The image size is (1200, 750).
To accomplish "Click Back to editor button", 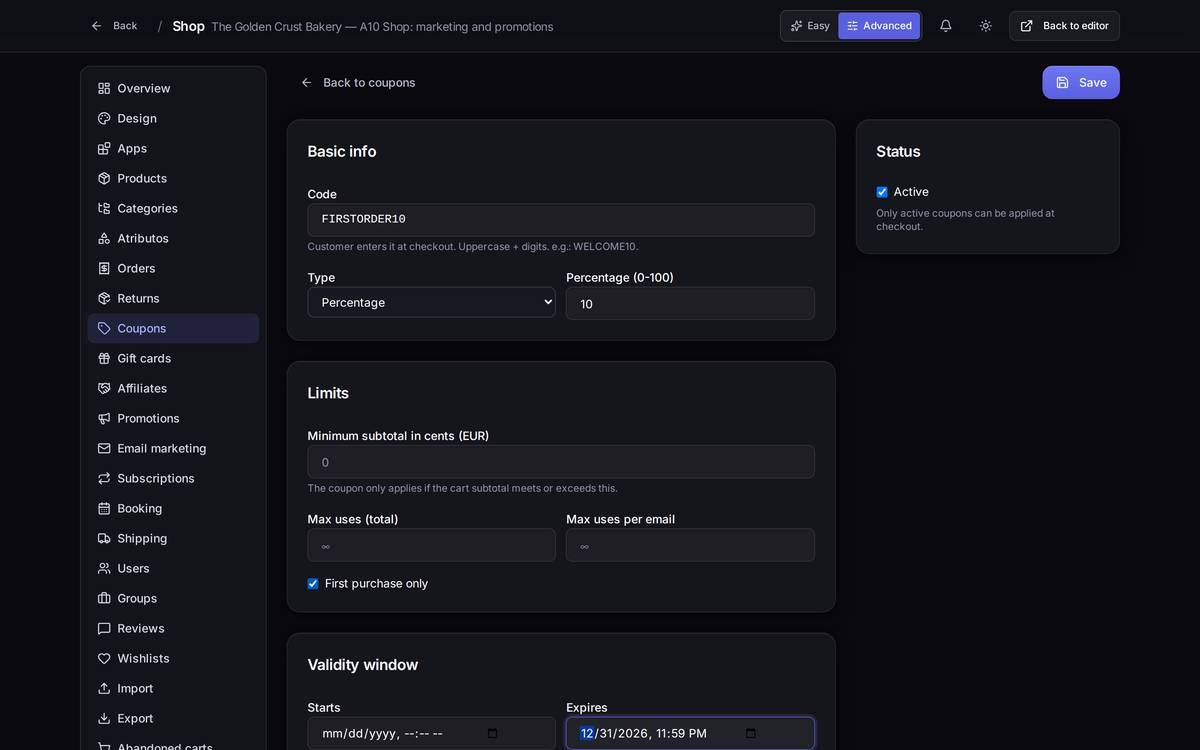I will pyautogui.click(x=1064, y=26).
